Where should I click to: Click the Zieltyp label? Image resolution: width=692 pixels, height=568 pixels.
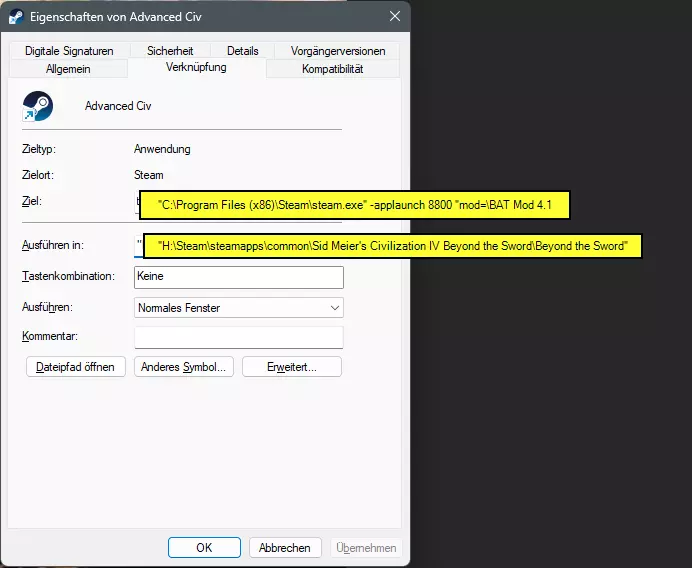[x=39, y=149]
